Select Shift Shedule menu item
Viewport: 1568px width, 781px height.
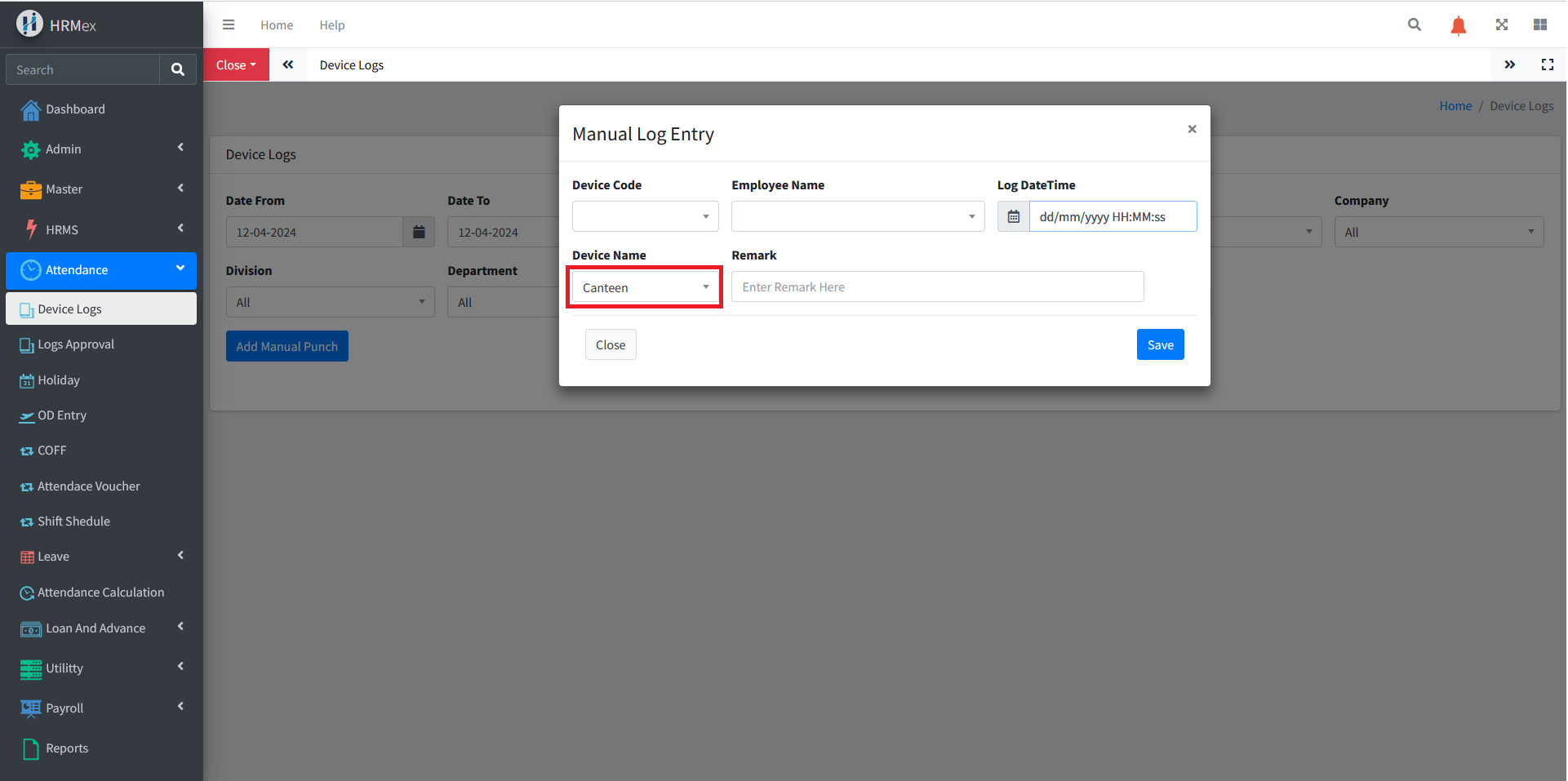click(73, 521)
